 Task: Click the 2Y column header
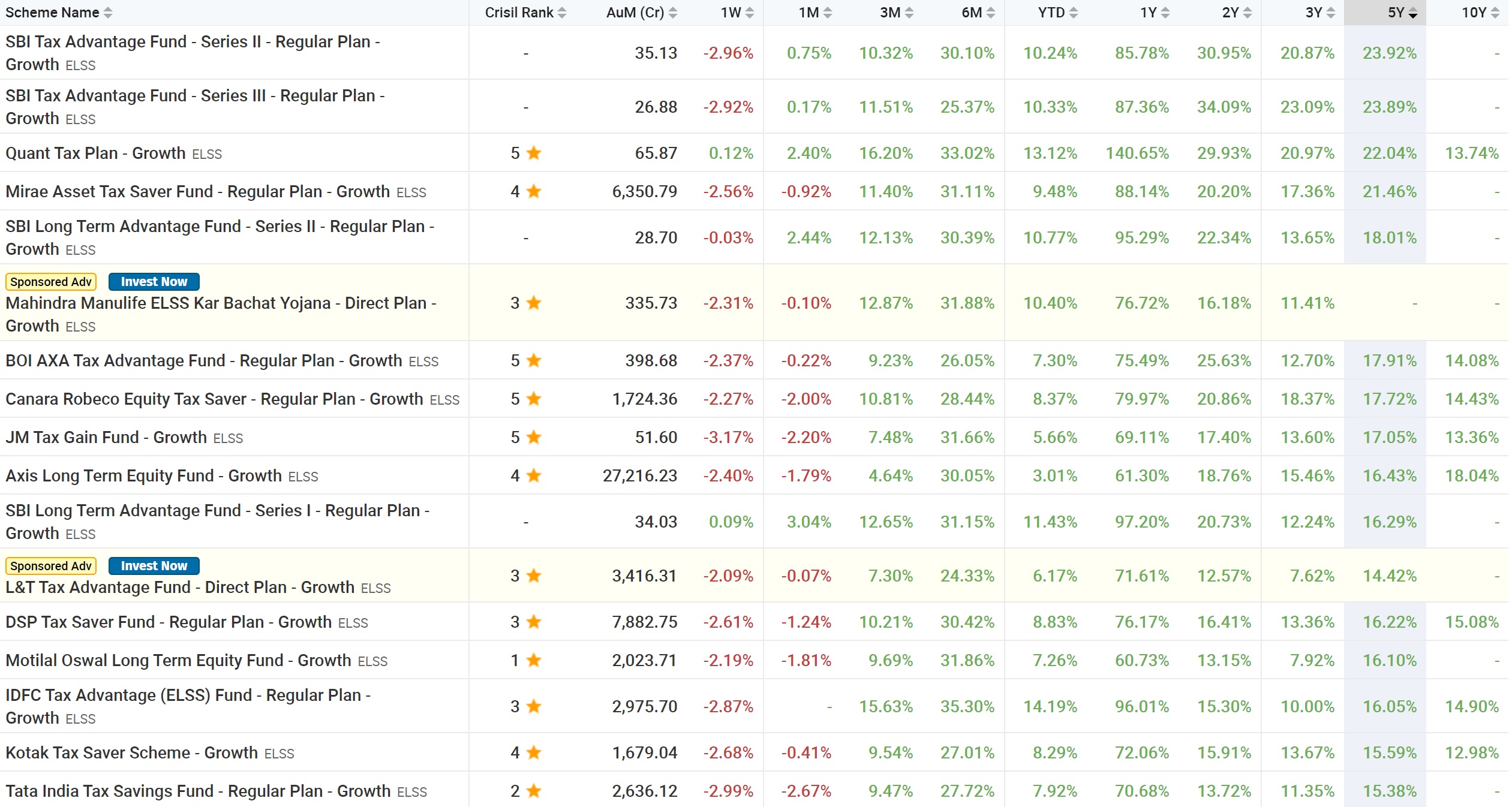click(x=1230, y=13)
